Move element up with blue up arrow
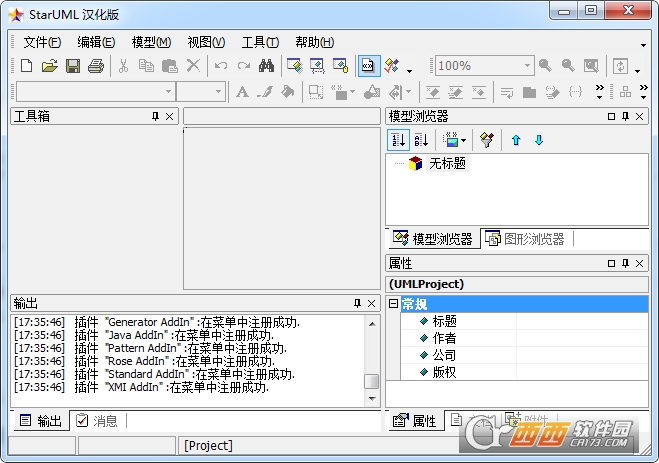 click(516, 140)
